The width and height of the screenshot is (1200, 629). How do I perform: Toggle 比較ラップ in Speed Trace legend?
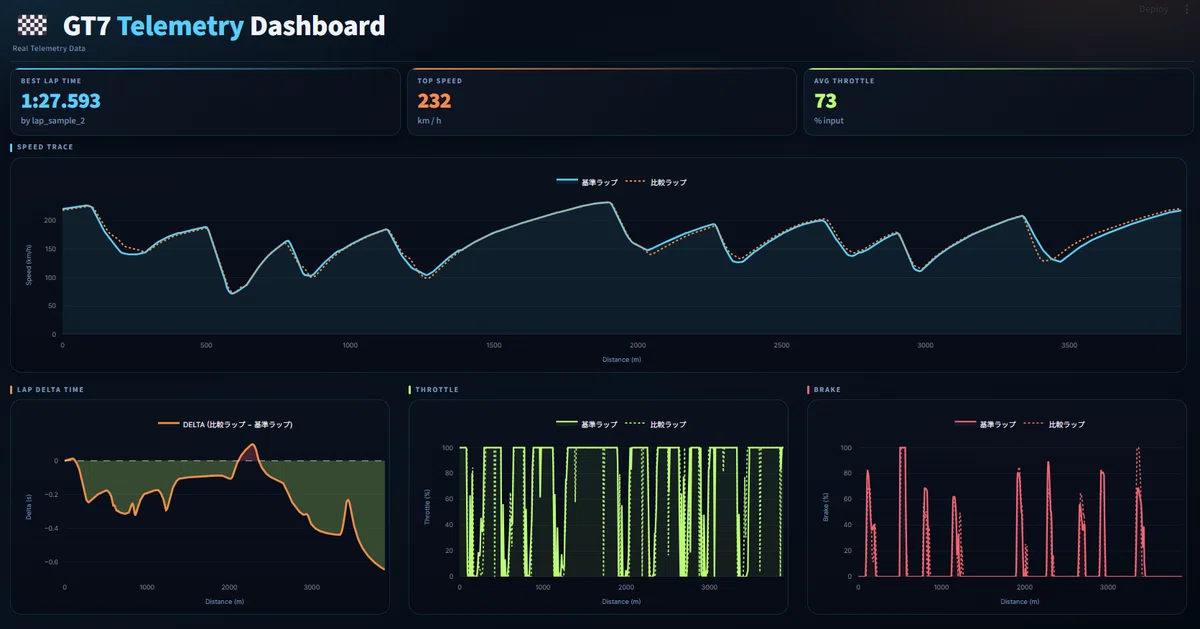(656, 183)
